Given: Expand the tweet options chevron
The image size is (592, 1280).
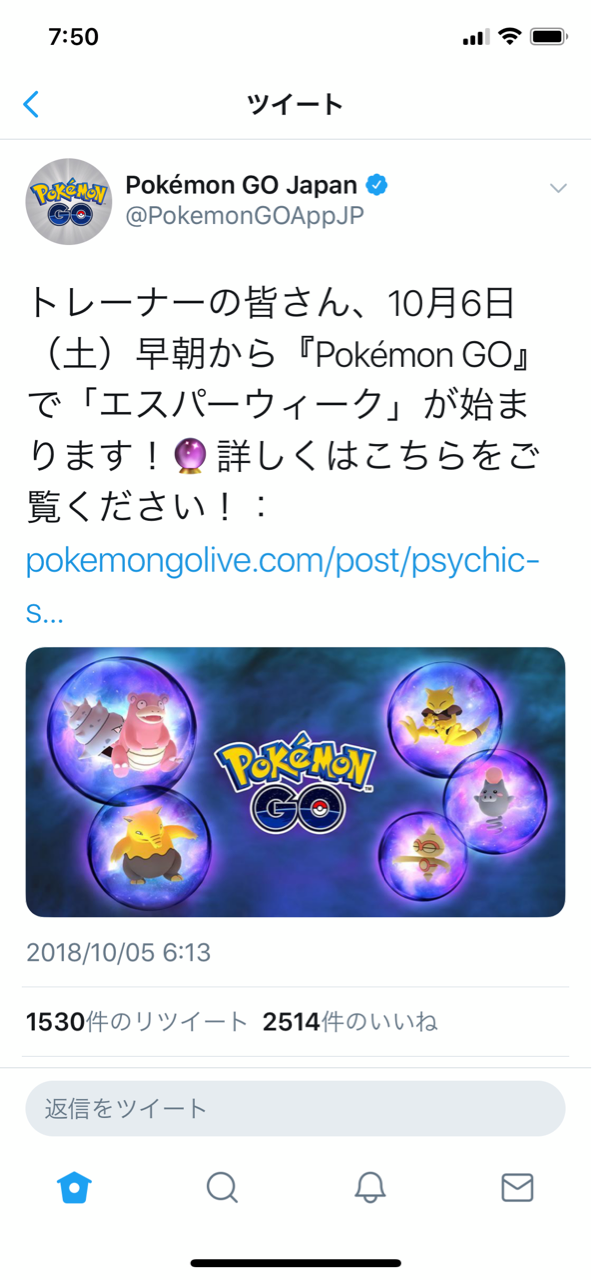Looking at the screenshot, I should pos(558,188).
